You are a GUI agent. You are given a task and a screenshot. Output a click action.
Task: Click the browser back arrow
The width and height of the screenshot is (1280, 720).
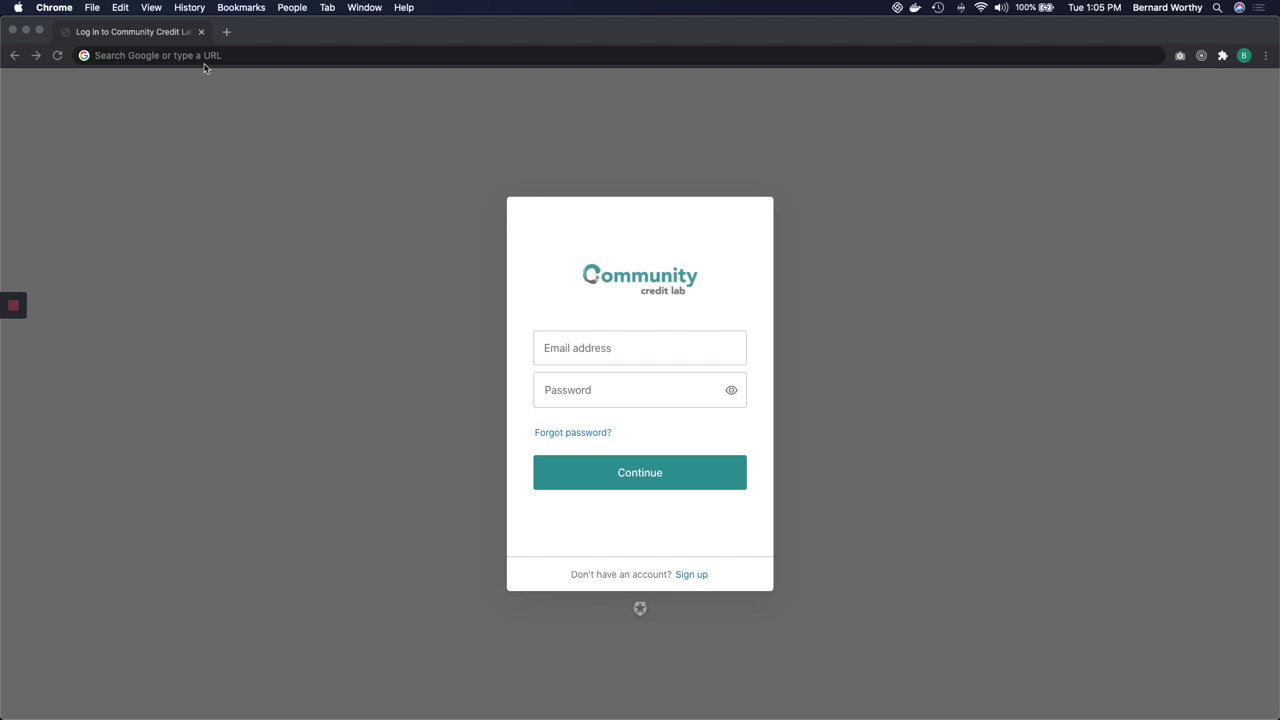(x=14, y=56)
